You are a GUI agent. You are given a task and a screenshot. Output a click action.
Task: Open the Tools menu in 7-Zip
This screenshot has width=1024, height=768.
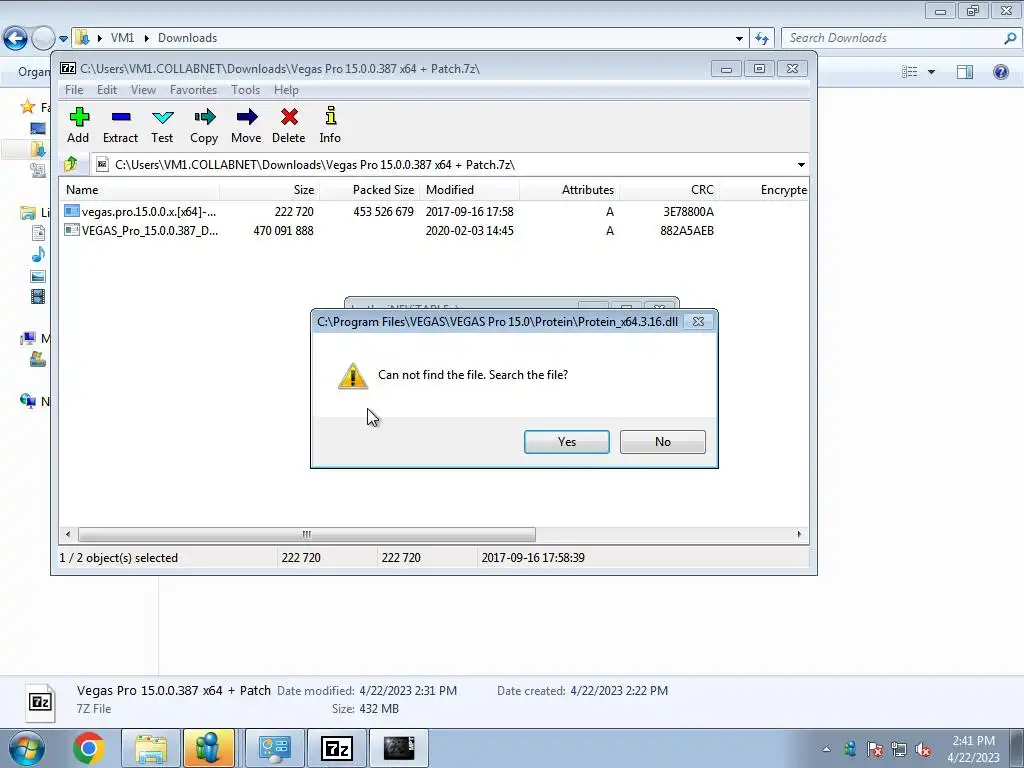246,90
